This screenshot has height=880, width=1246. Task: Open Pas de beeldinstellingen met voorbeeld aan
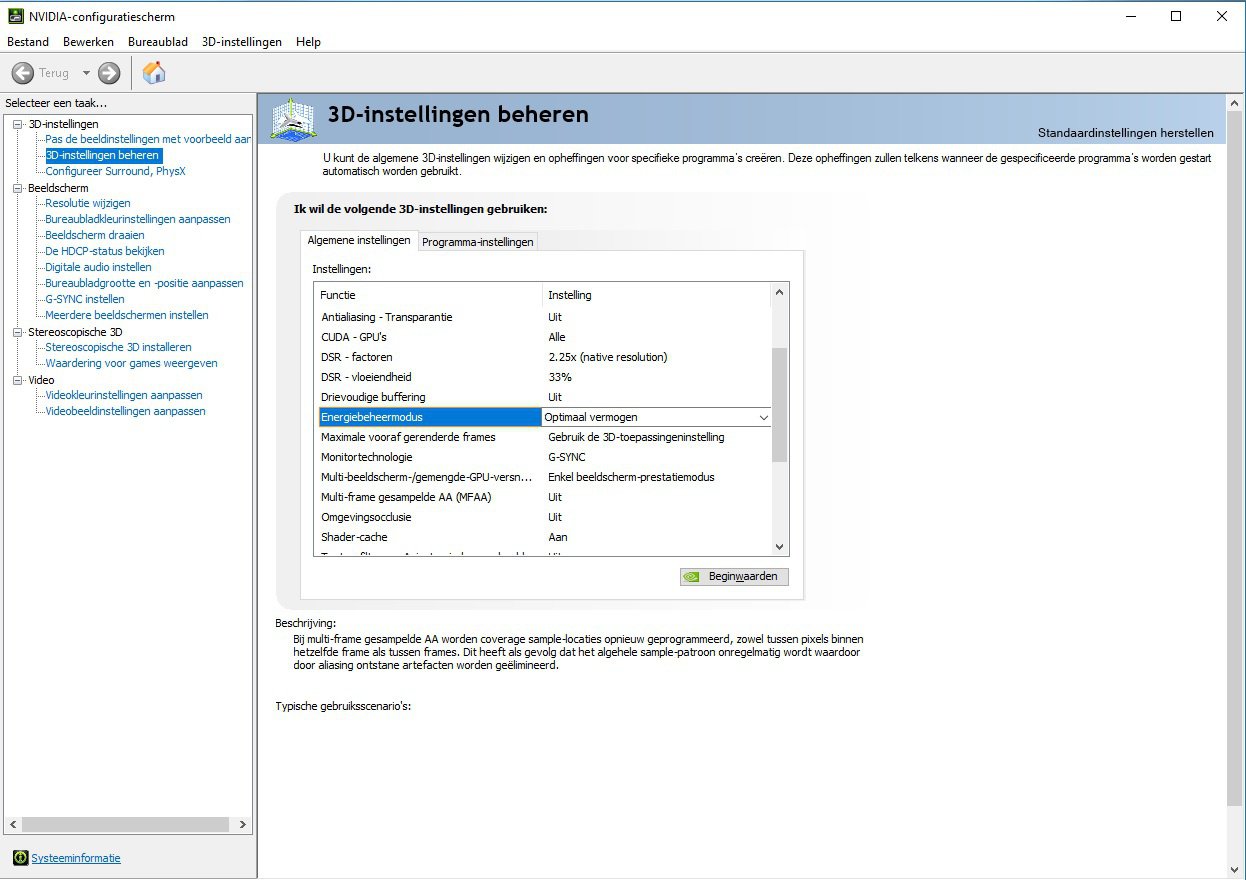pos(148,139)
